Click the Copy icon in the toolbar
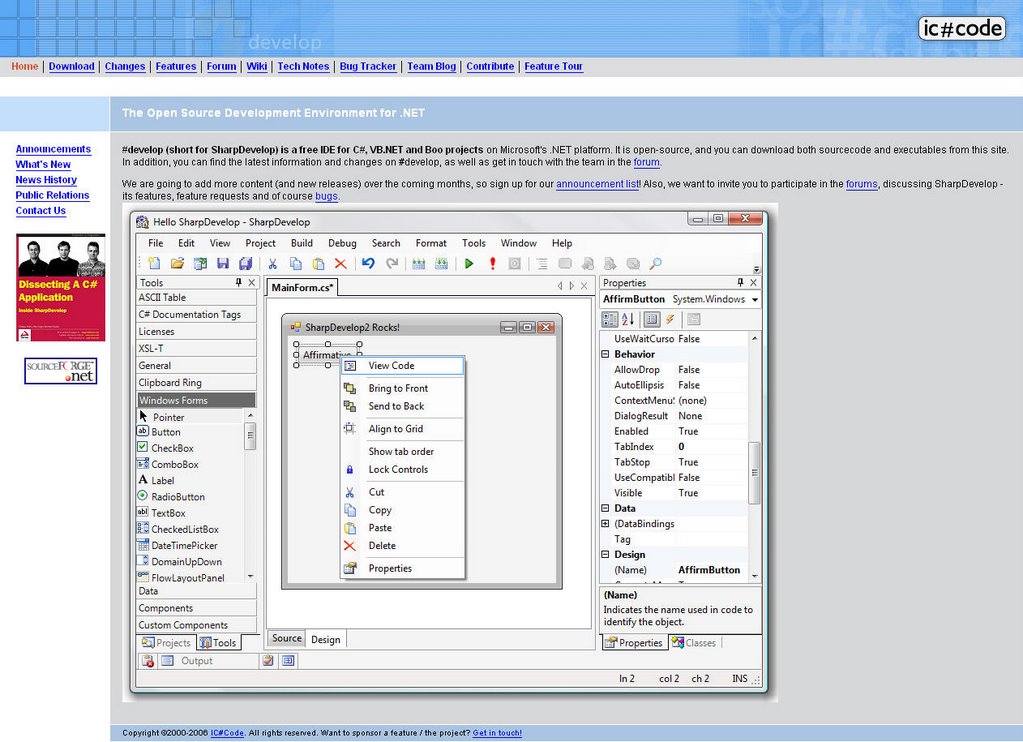 pos(296,264)
